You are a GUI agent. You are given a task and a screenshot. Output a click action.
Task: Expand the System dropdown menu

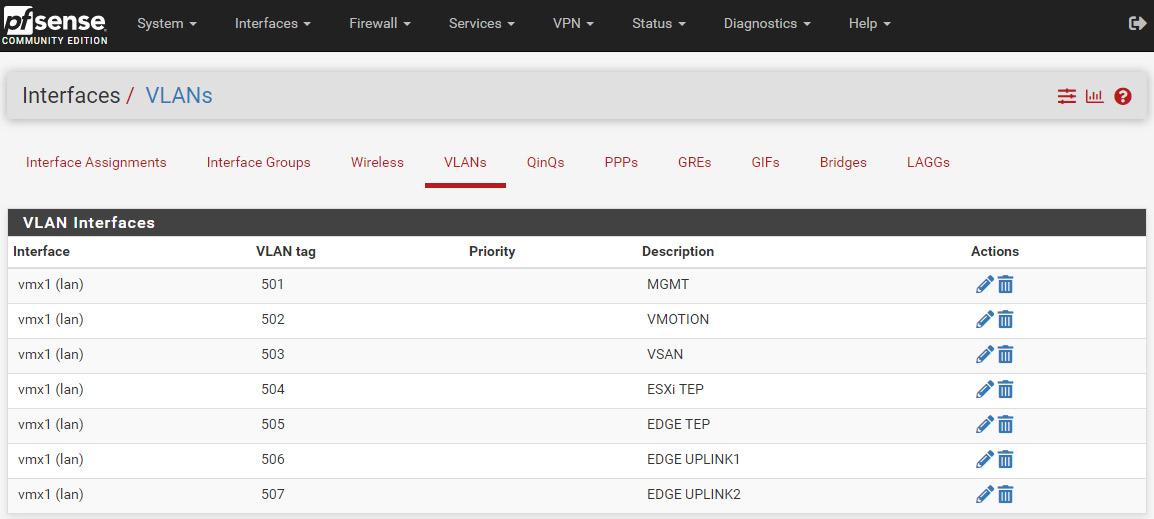coord(166,23)
